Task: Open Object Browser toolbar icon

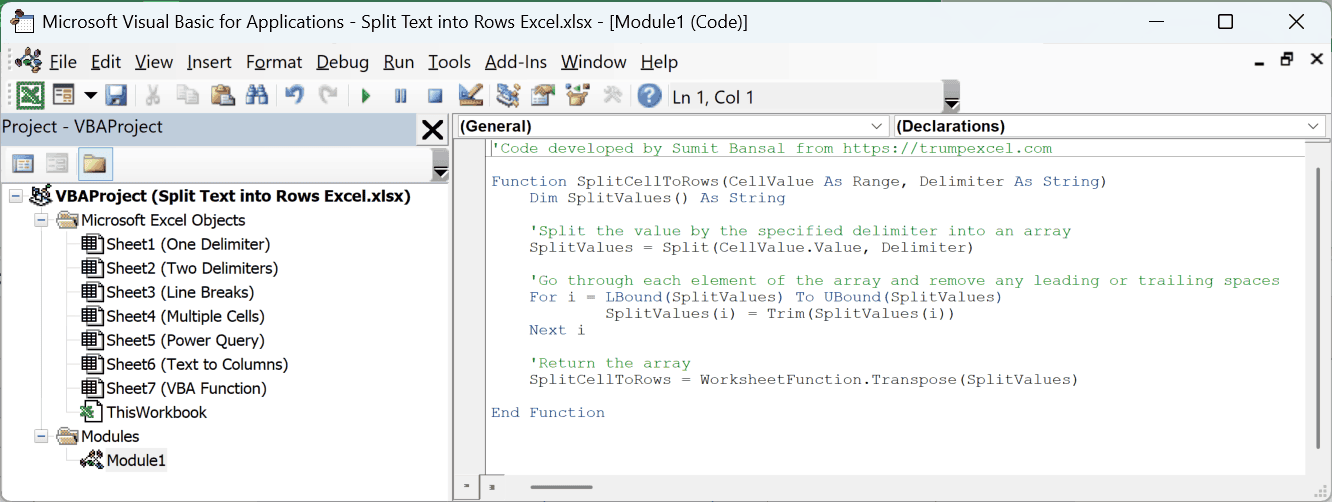Action: click(578, 96)
